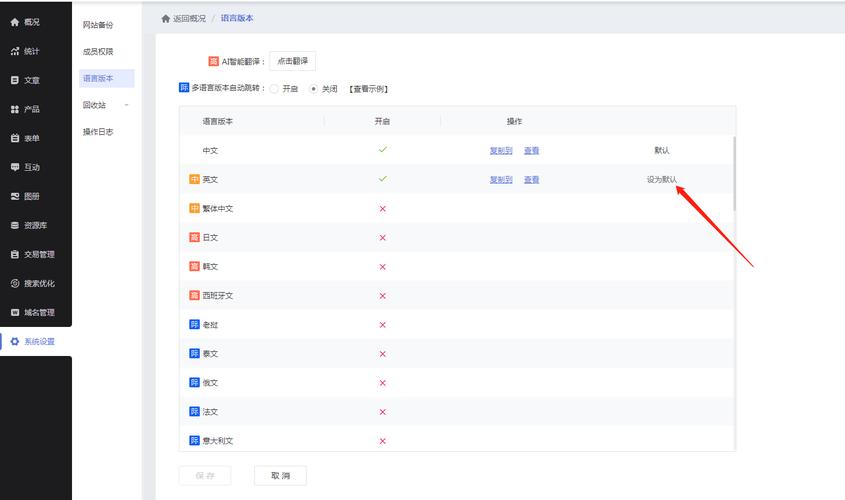
Task: Open 系统设置 via its gear icon
Action: click(14, 342)
